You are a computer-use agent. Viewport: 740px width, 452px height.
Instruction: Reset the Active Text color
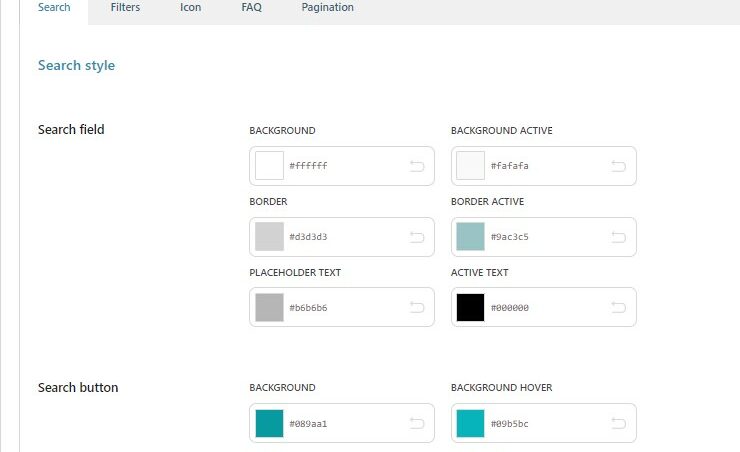[x=619, y=308]
